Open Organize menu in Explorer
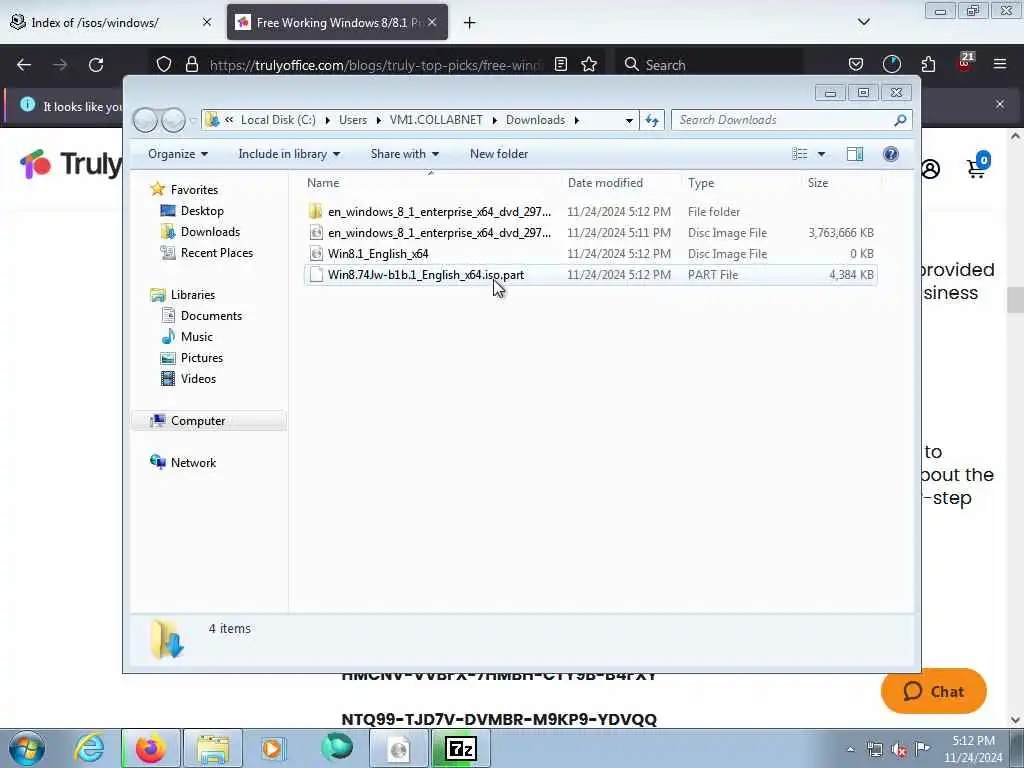 pos(178,154)
